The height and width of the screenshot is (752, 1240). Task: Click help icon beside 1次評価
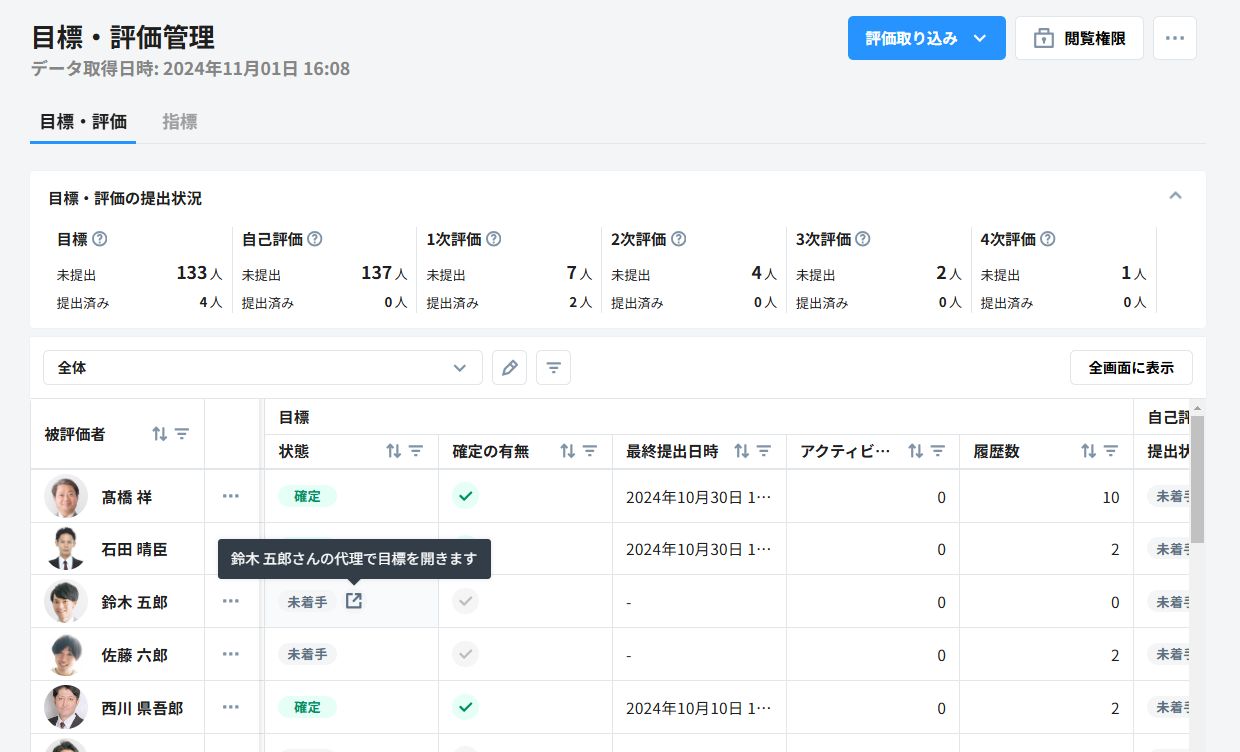(x=493, y=239)
